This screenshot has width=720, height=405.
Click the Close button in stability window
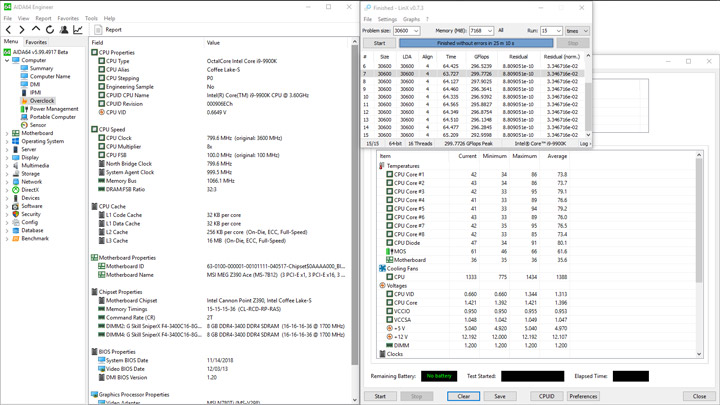click(x=699, y=396)
